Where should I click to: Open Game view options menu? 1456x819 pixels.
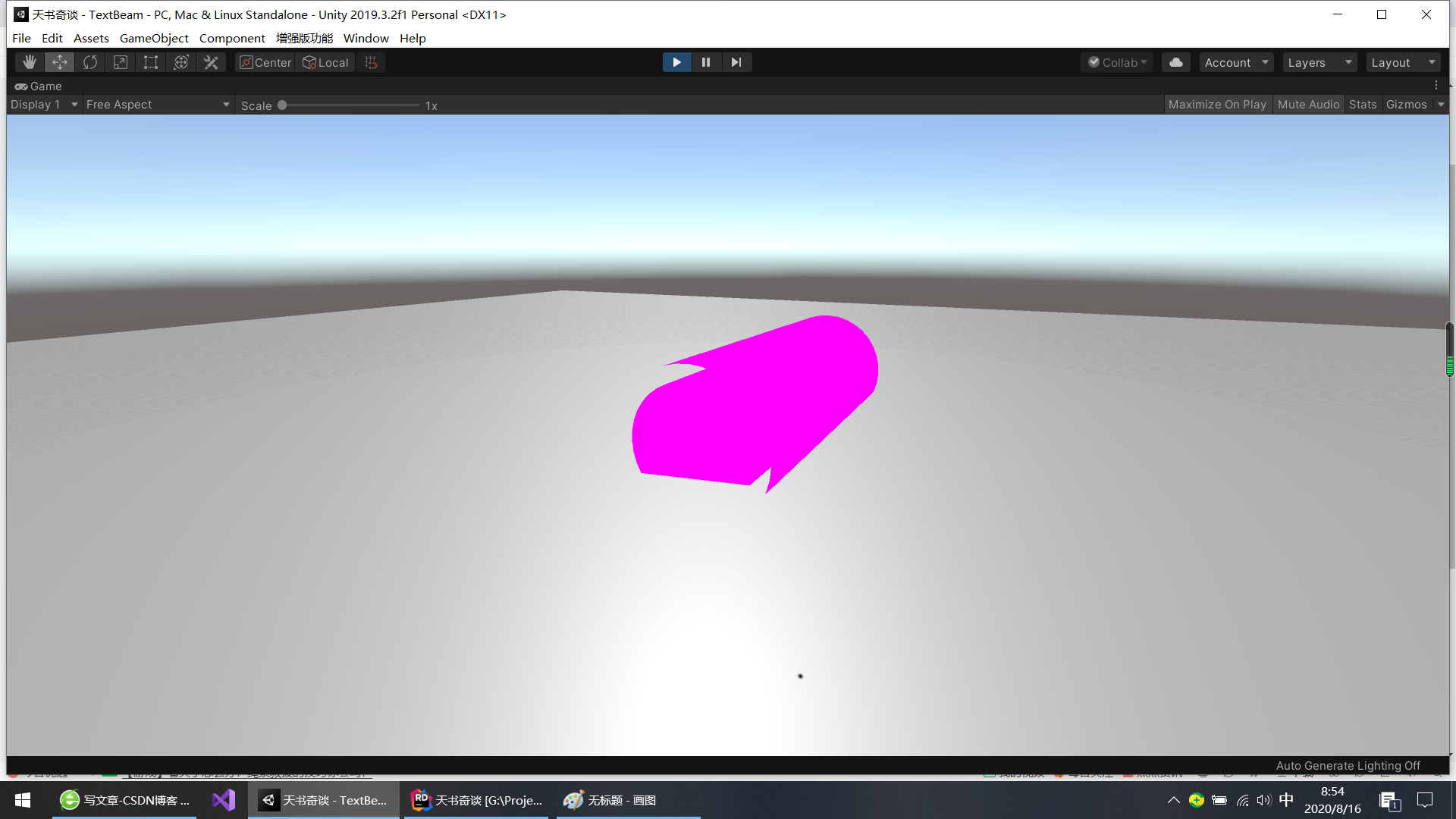1436,86
